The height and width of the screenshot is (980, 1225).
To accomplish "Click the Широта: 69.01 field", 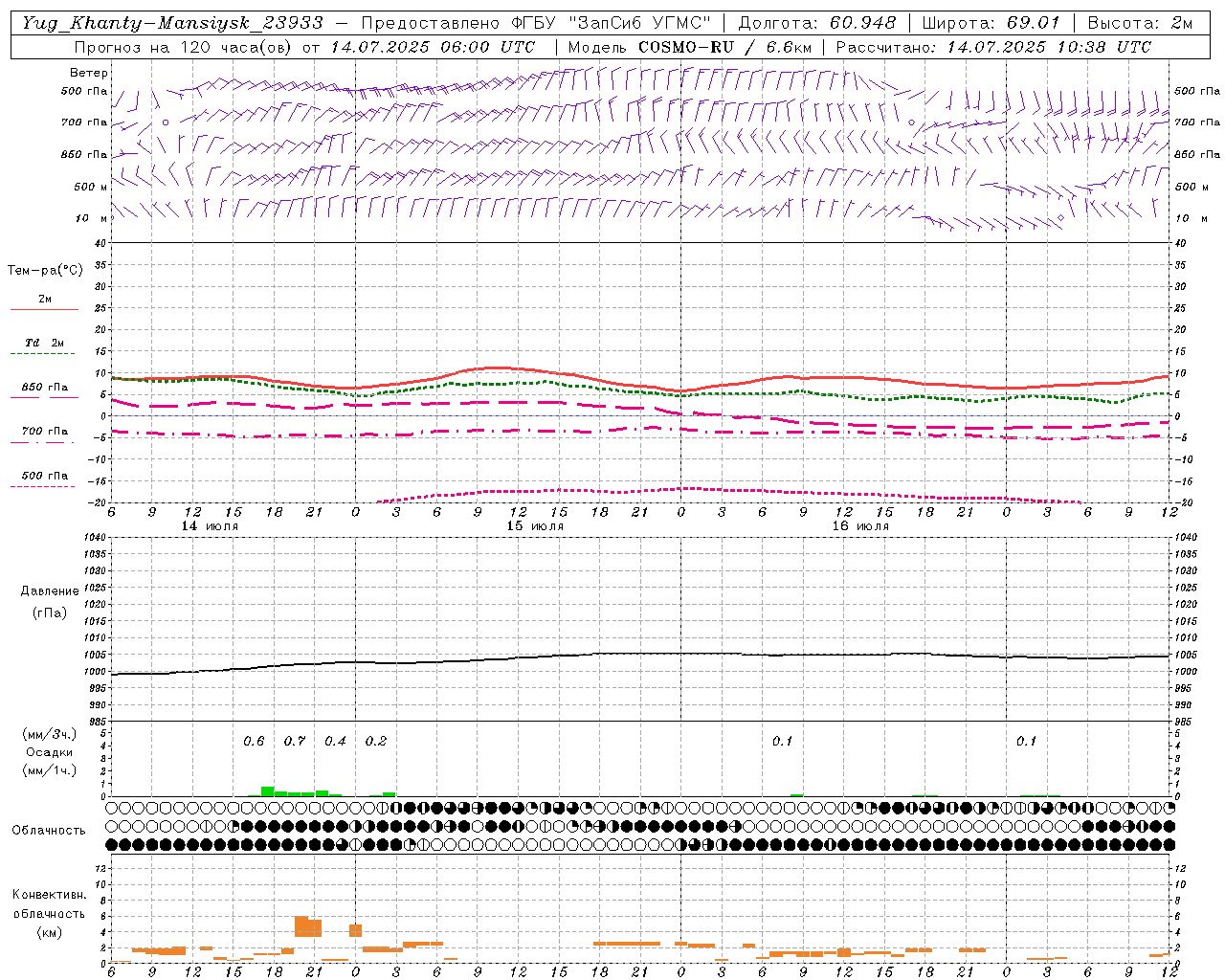I will pos(991,23).
